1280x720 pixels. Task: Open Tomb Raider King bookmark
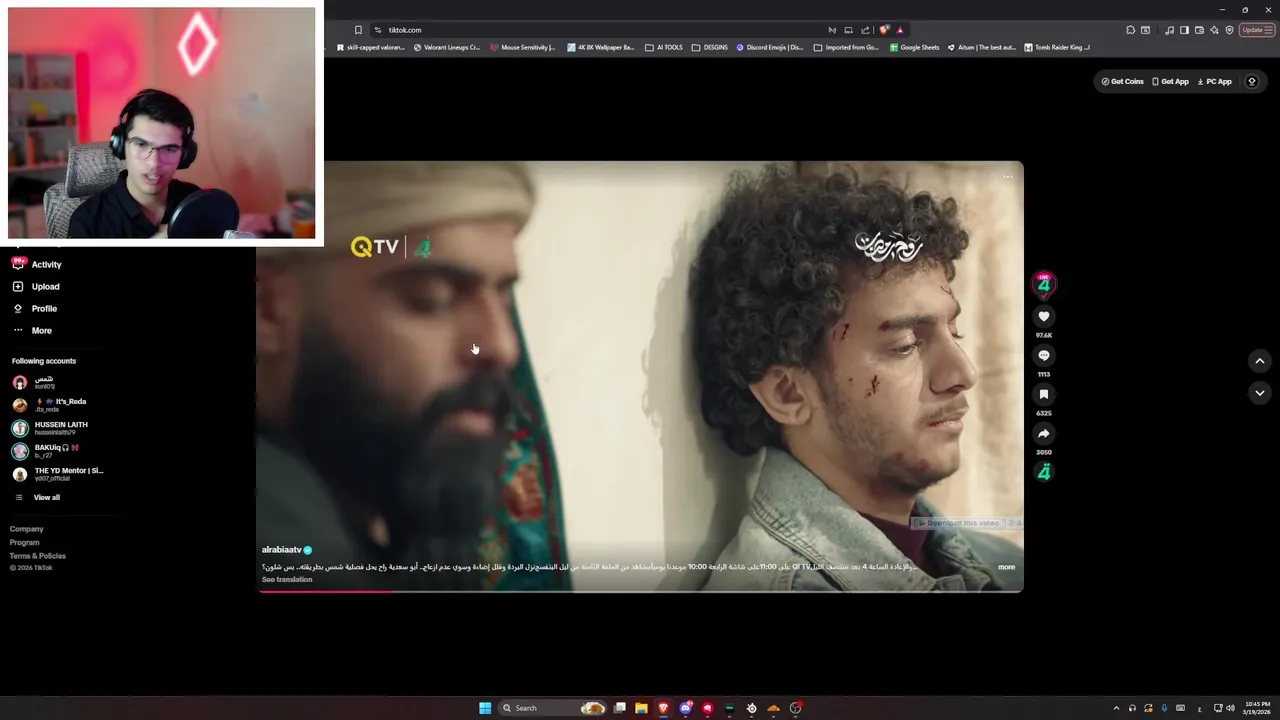(x=1058, y=47)
